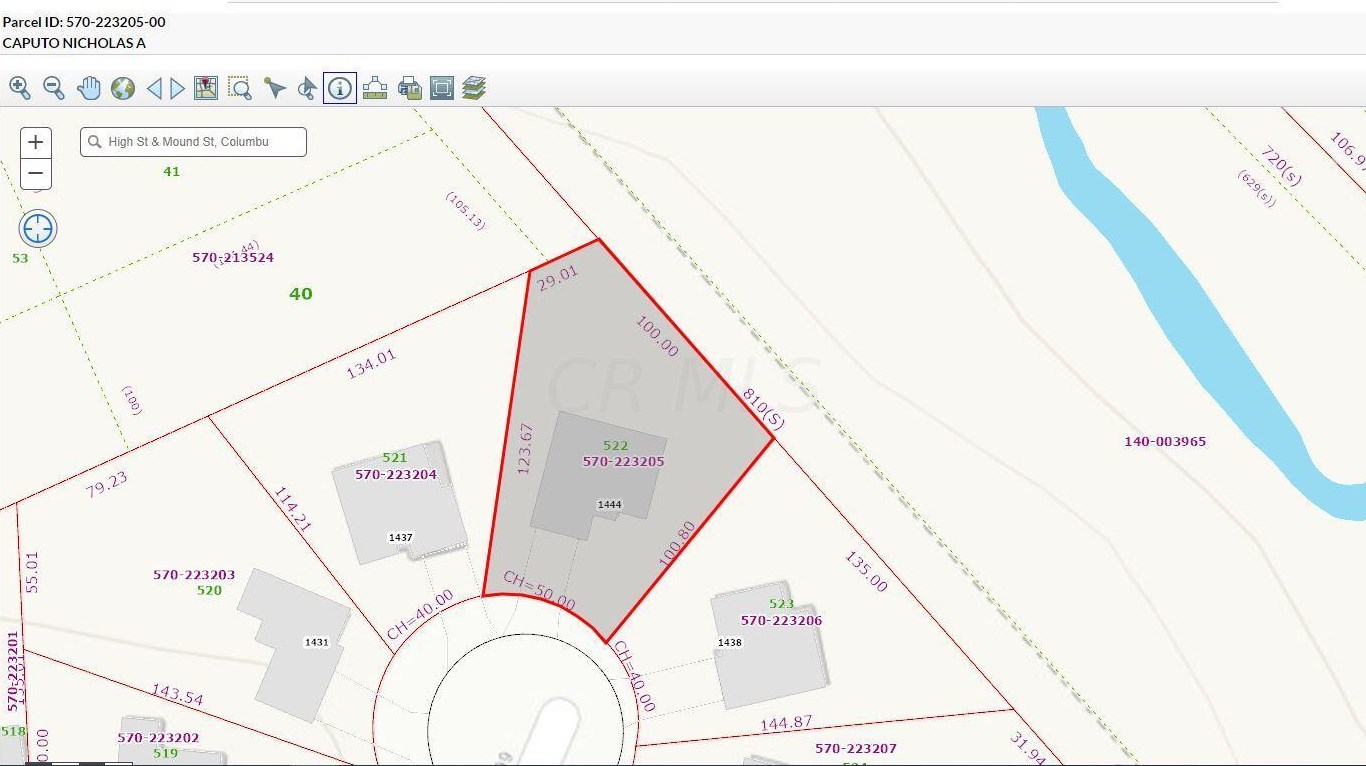1366x766 pixels.
Task: Click the locate my position target button
Action: coord(38,229)
